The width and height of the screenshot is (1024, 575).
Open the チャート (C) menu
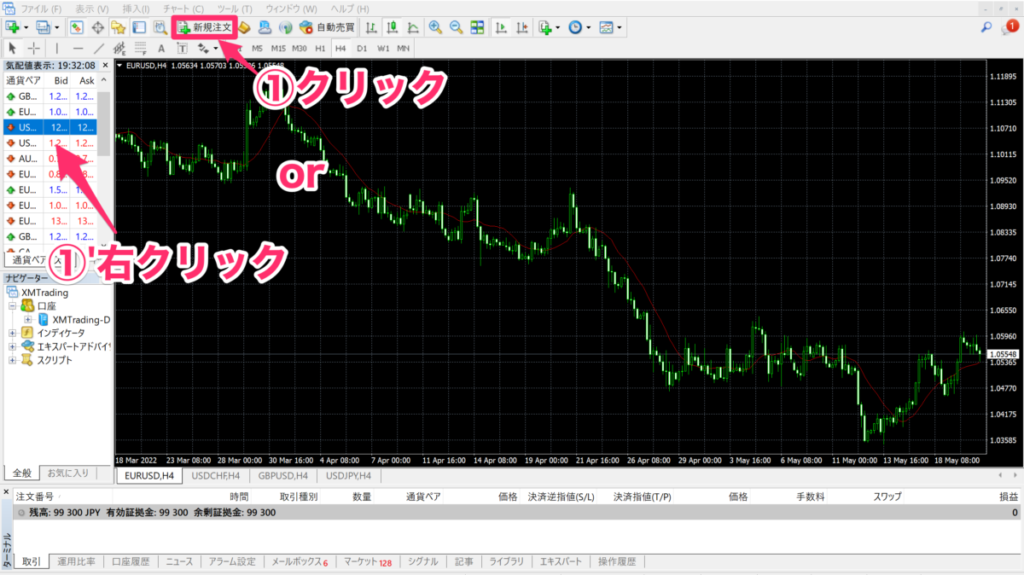tap(183, 9)
